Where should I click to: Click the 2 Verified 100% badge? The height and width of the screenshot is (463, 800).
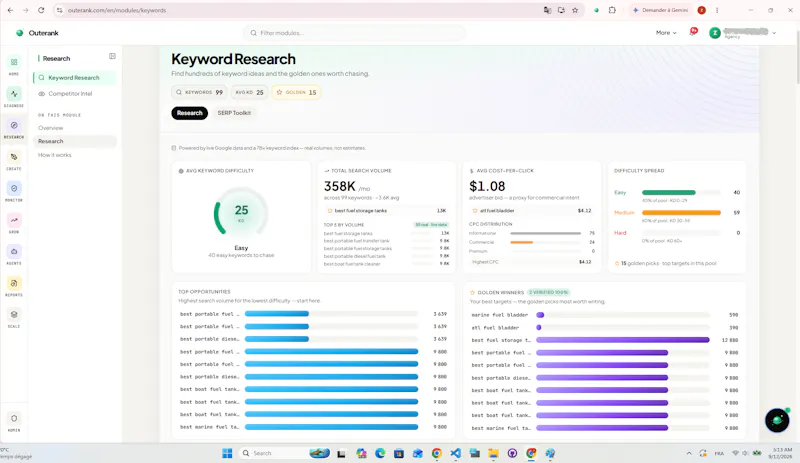[x=548, y=293]
